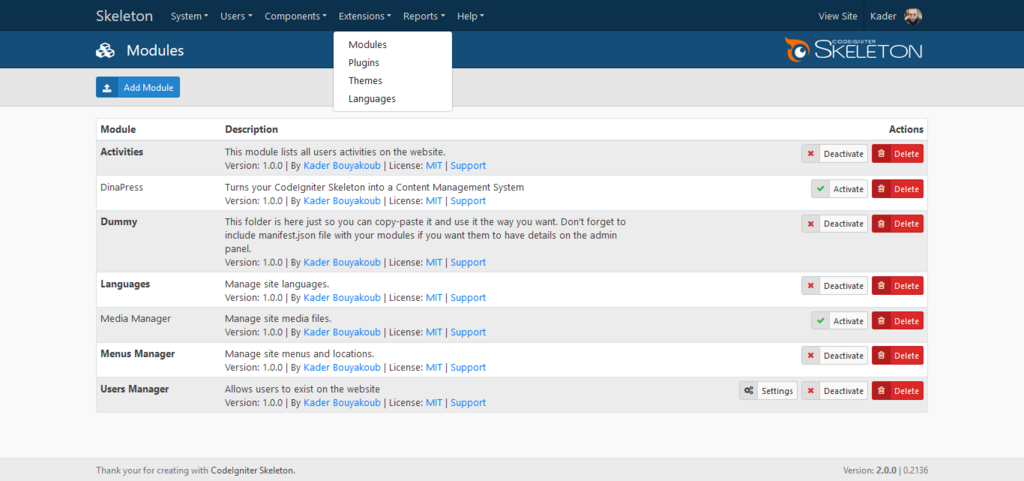Click trash icon in Activities row
1024x481 pixels.
[x=881, y=154]
